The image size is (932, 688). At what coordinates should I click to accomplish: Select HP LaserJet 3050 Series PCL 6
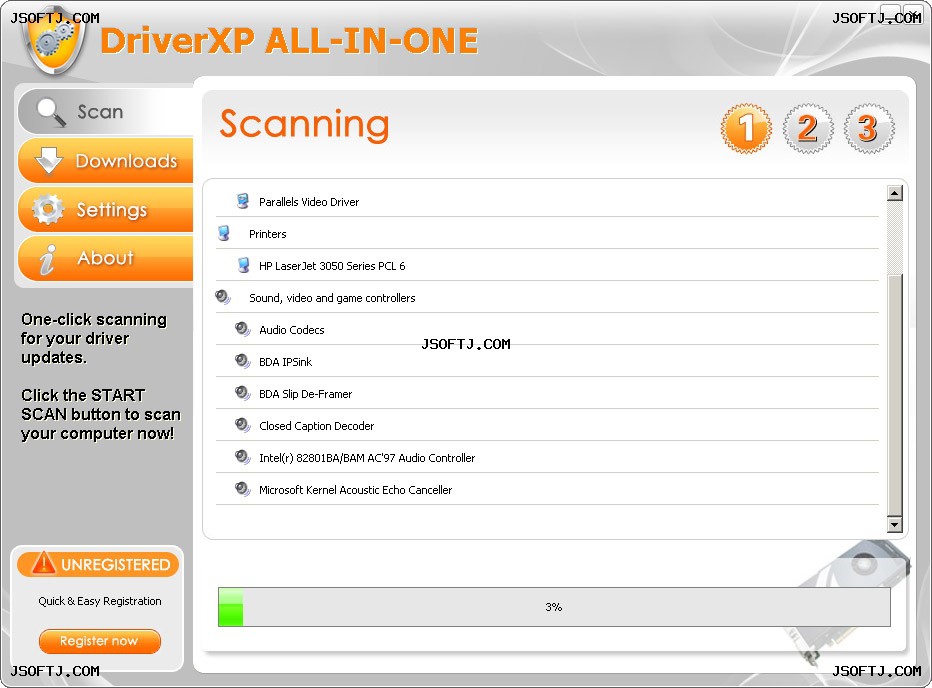(547, 265)
